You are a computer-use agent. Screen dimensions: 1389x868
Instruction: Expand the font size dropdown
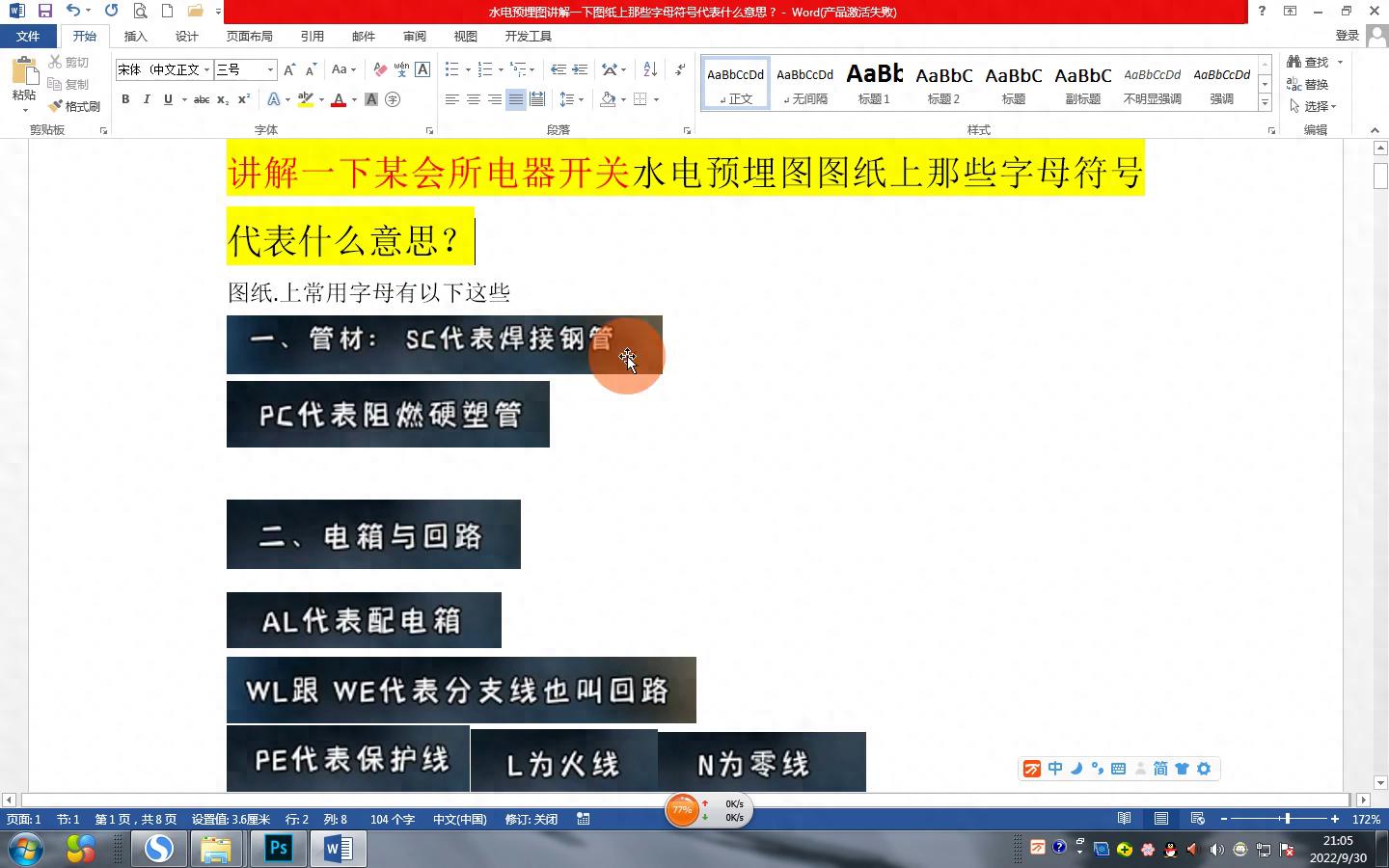pyautogui.click(x=270, y=69)
